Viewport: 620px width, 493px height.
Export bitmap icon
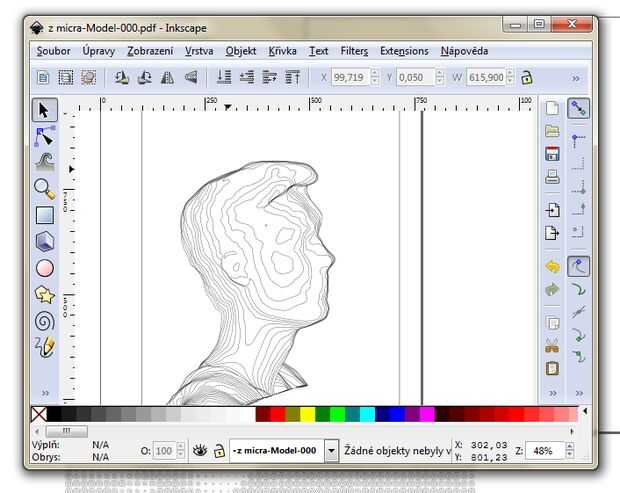pos(552,233)
